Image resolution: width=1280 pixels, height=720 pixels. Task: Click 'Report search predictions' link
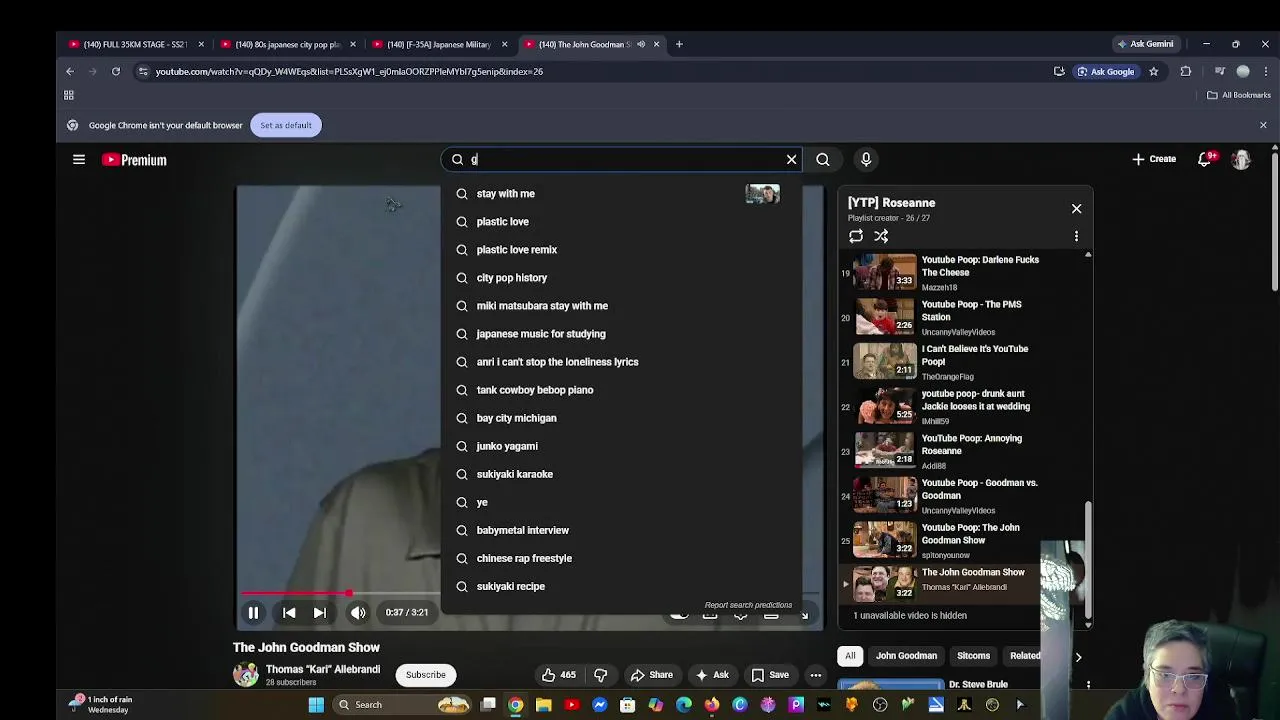[x=748, y=605]
